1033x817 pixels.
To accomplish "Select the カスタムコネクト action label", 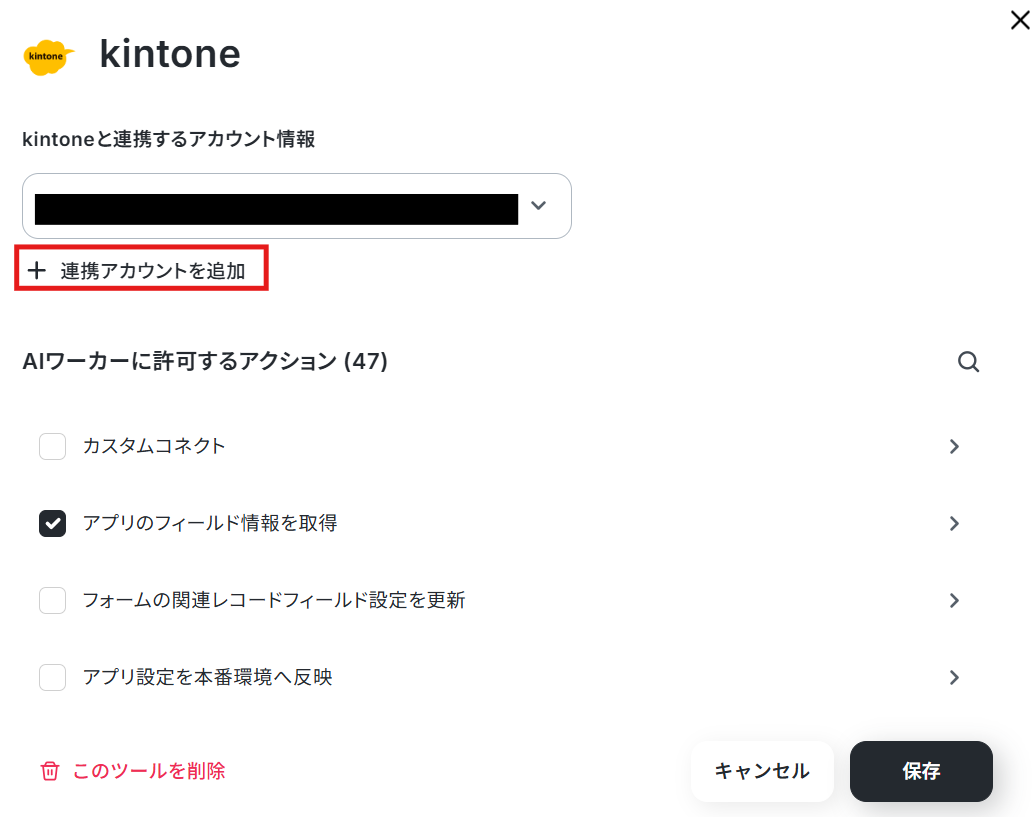I will 154,446.
